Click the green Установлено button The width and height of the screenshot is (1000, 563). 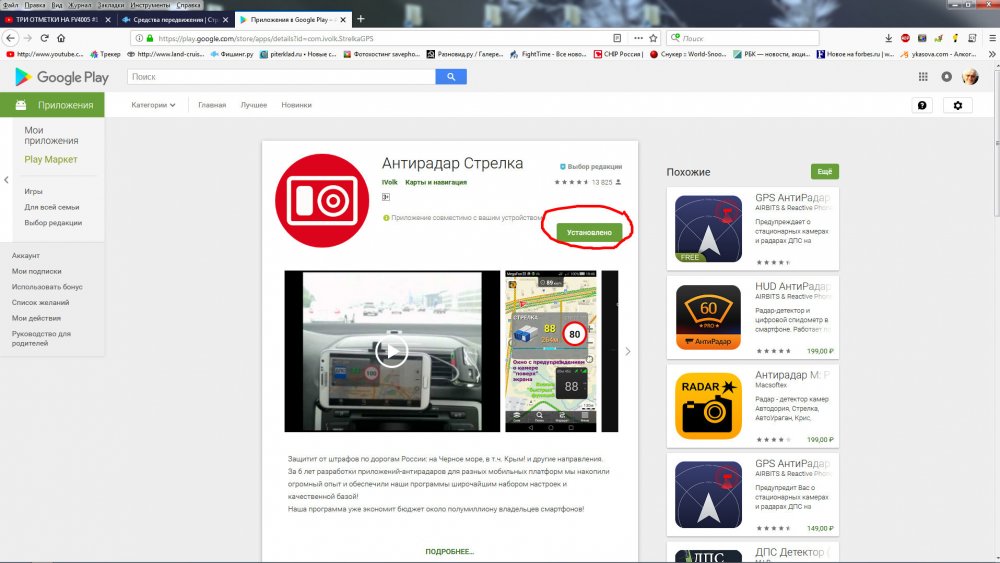[x=589, y=232]
